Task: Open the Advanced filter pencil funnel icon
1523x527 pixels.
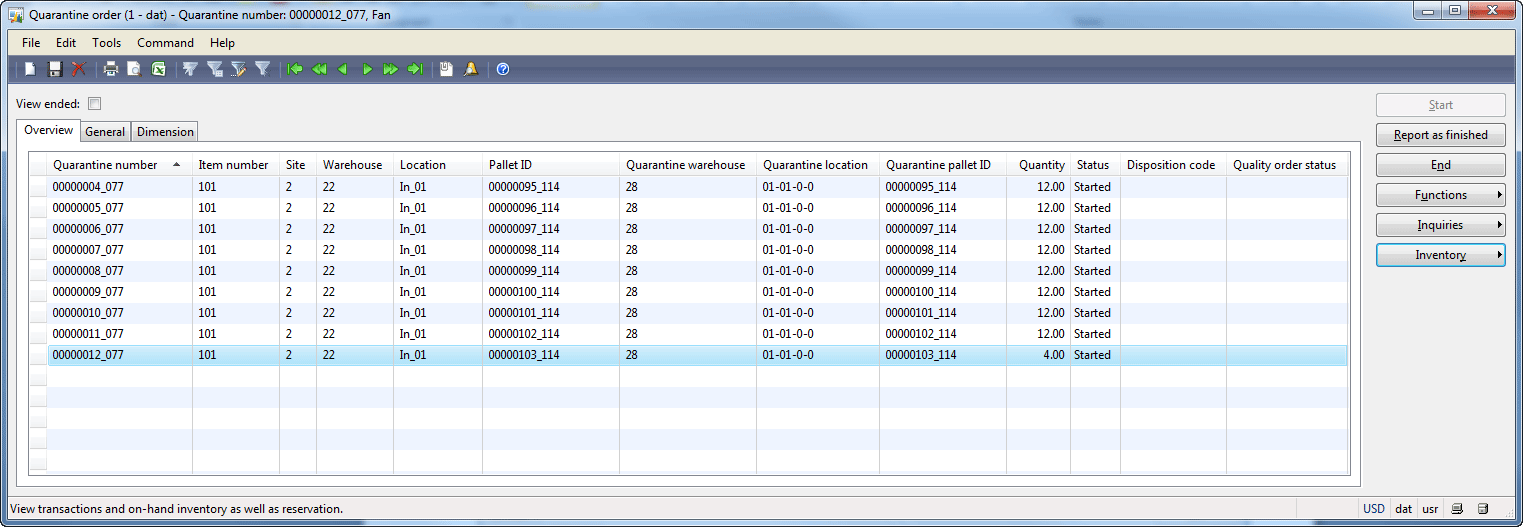Action: click(238, 69)
